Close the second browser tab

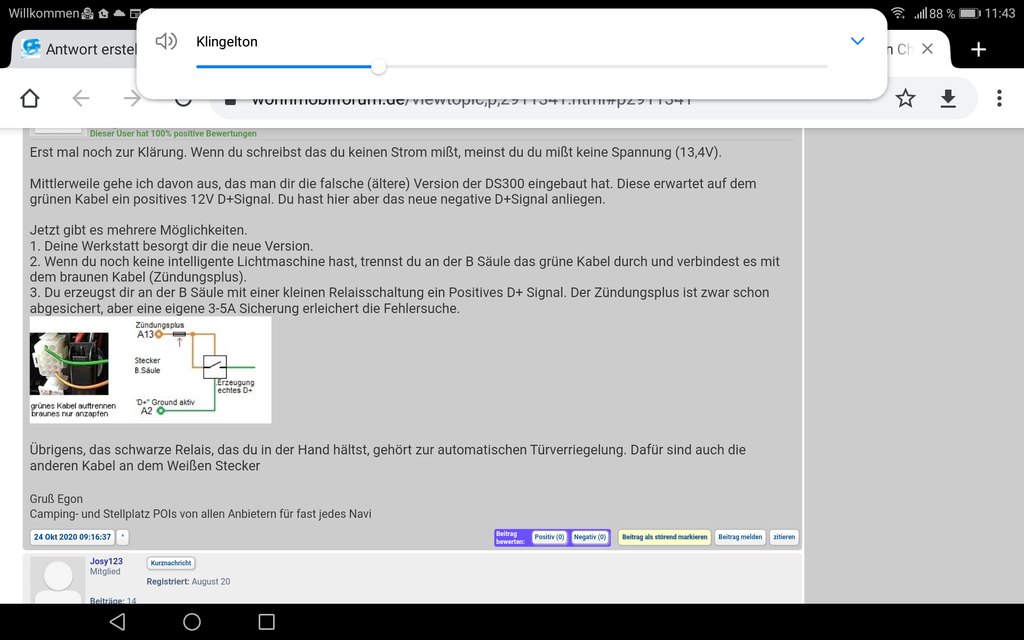coord(927,49)
